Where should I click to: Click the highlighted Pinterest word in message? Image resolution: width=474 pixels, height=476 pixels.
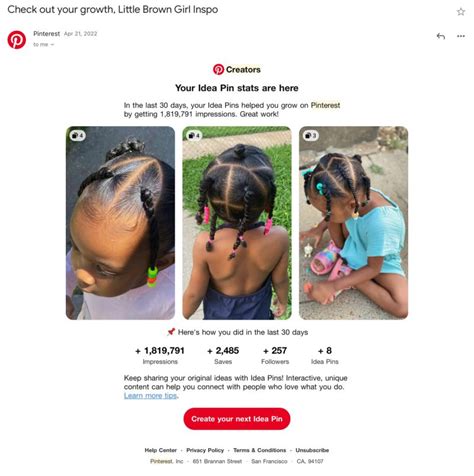[325, 105]
